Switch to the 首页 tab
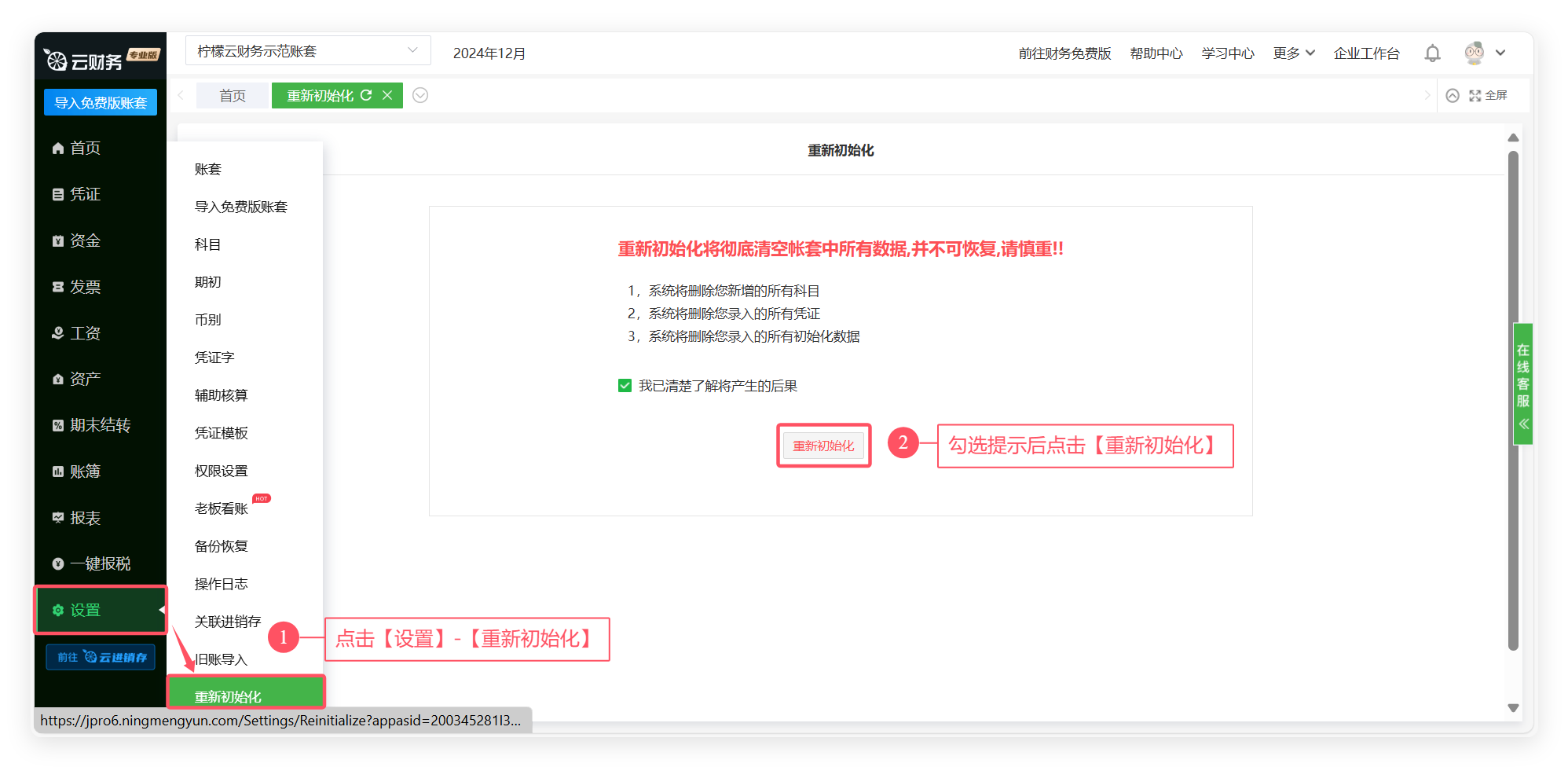This screenshot has width=1568, height=767. 233,96
